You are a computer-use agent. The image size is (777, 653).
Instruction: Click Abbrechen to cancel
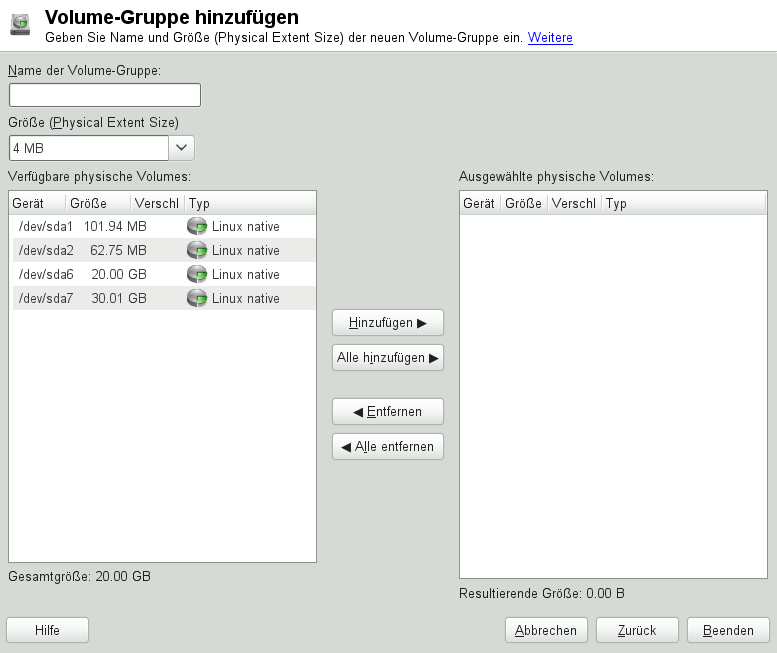tap(546, 630)
